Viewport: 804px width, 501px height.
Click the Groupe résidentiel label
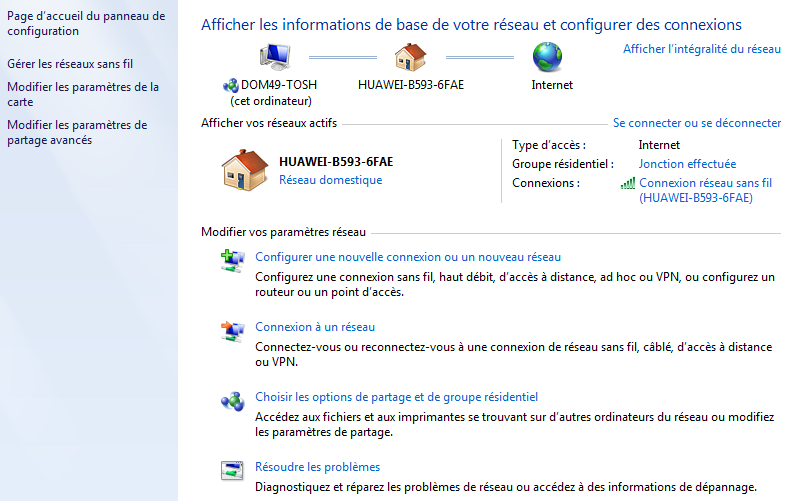(x=563, y=164)
